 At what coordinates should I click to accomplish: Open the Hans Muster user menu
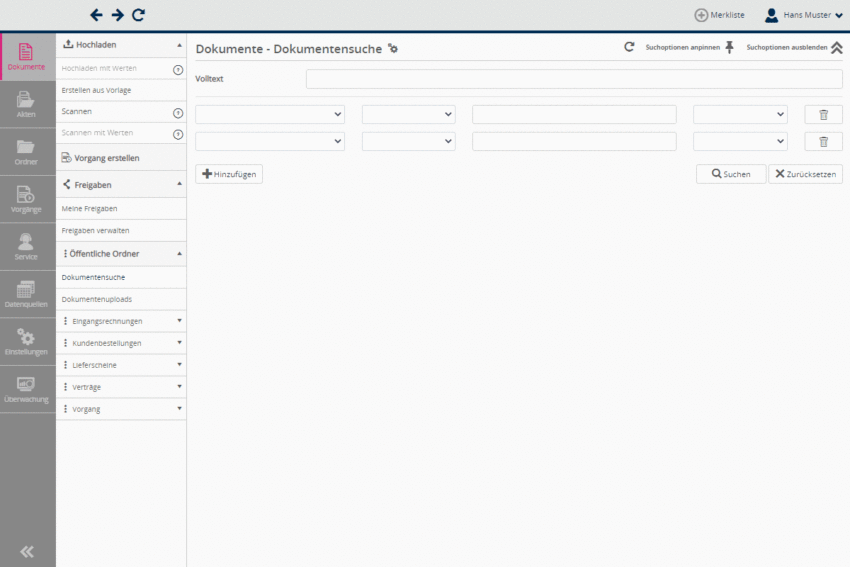click(803, 15)
